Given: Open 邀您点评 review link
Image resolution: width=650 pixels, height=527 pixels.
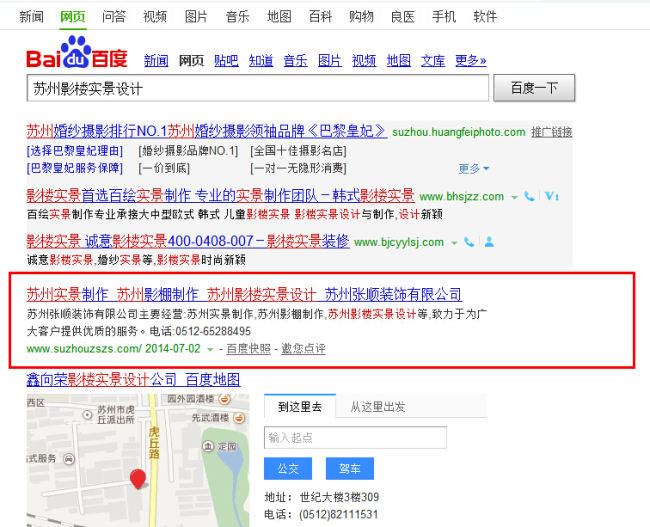Looking at the screenshot, I should tap(303, 349).
